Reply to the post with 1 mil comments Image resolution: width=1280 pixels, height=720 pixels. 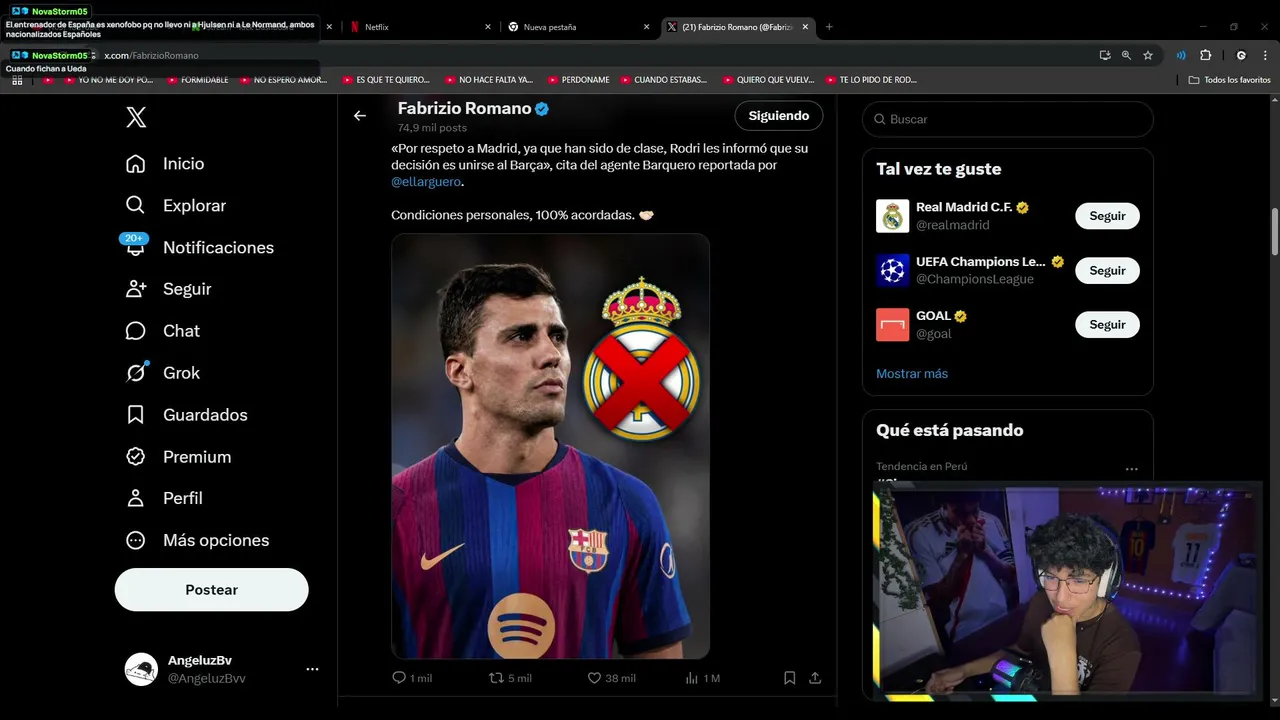pyautogui.click(x=411, y=678)
